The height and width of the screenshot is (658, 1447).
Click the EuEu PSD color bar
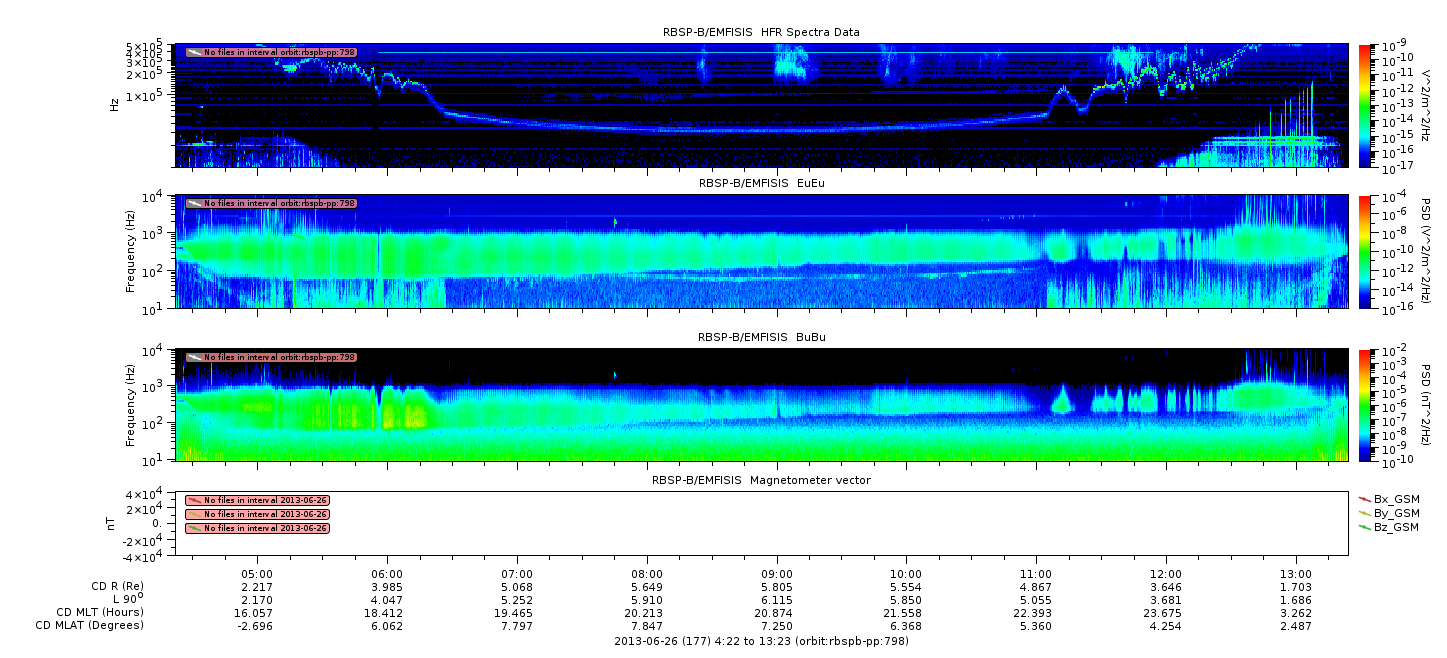pos(1365,251)
